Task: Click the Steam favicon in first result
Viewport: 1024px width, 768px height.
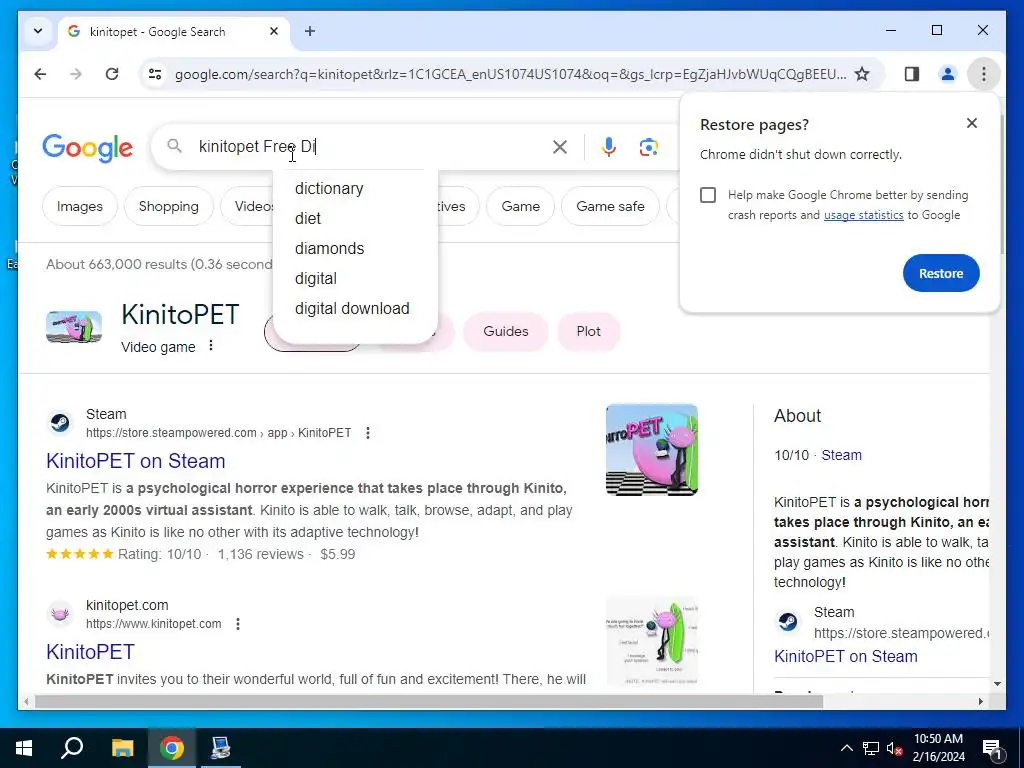Action: tap(60, 423)
